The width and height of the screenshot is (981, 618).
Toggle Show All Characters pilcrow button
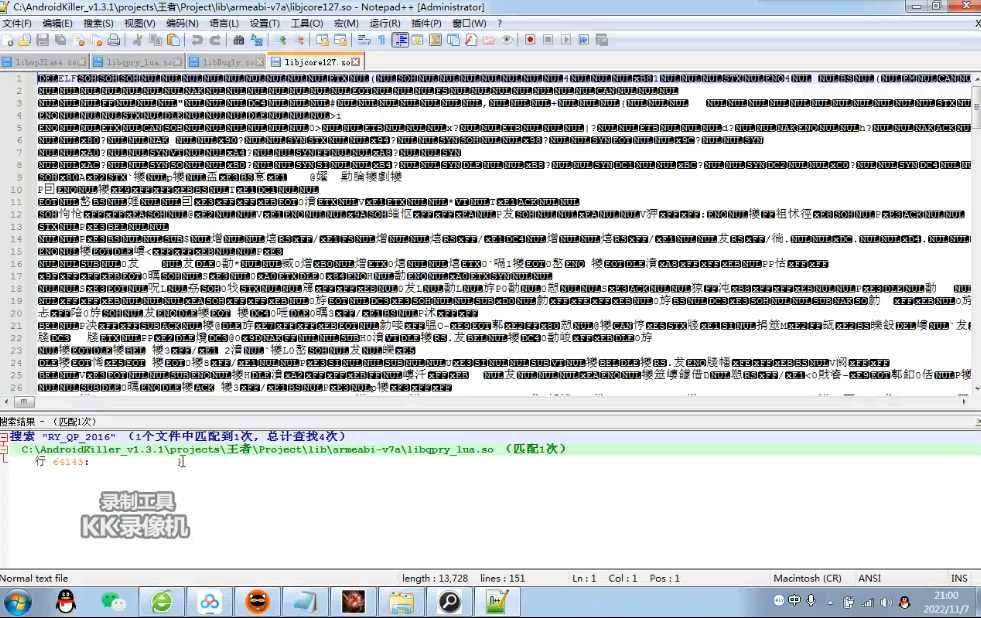coord(381,40)
